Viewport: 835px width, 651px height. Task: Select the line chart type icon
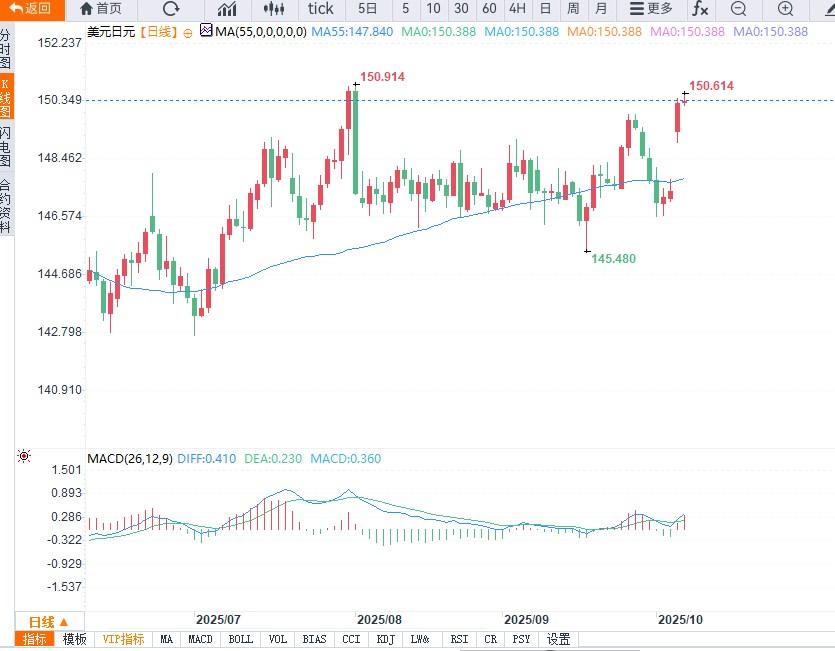click(228, 9)
